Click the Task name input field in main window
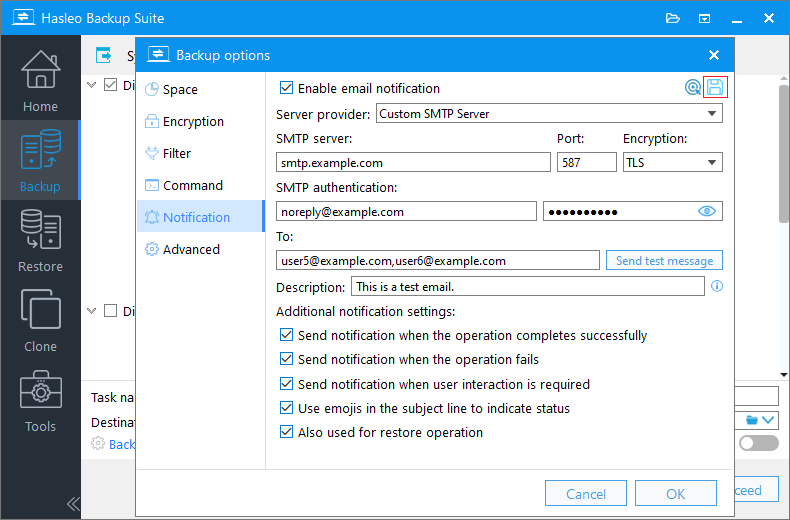790x520 pixels. coord(757,396)
